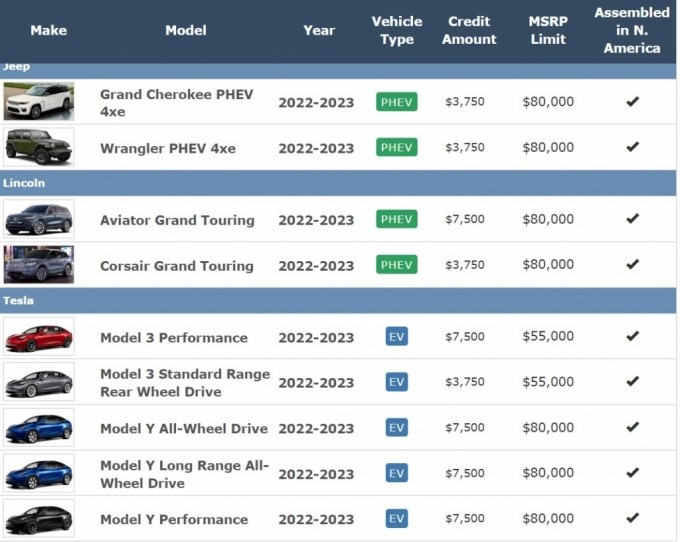Click the red Model 3 Performance thumbnail
Screen dimensions: 680x542
pos(39,336)
